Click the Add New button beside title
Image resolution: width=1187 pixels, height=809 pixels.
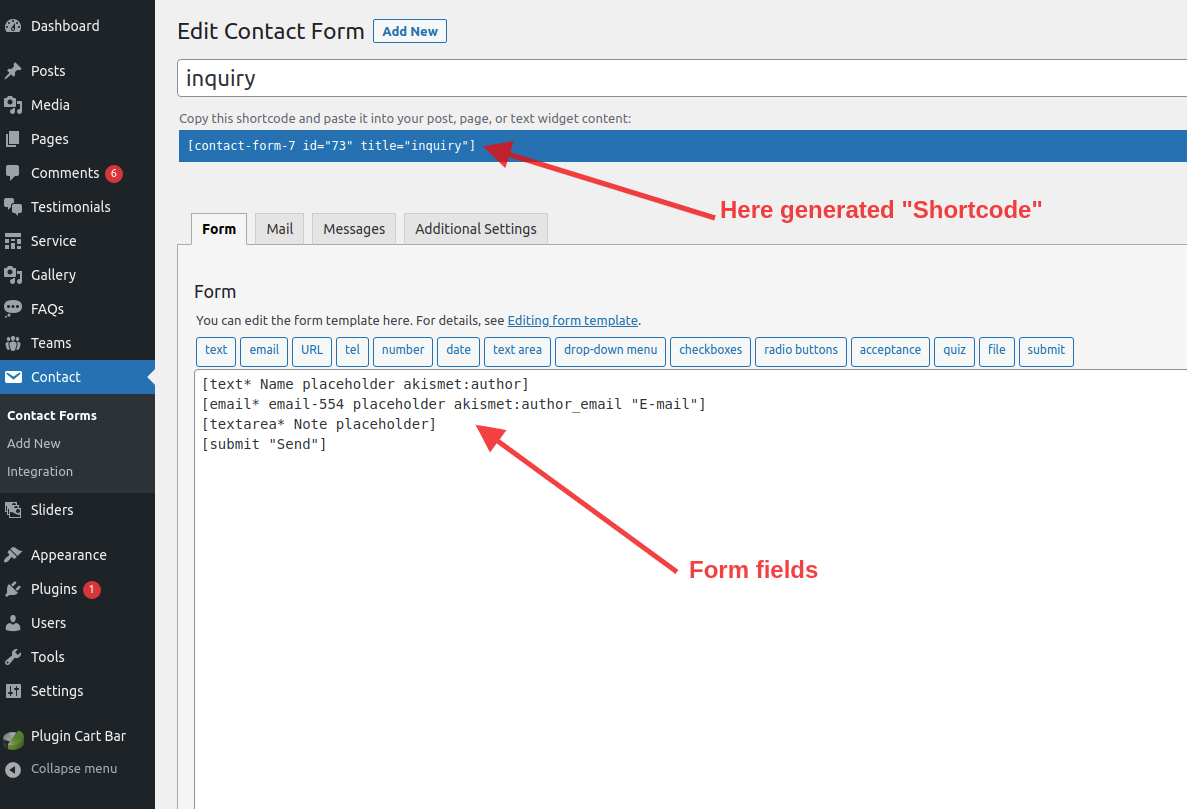(410, 31)
